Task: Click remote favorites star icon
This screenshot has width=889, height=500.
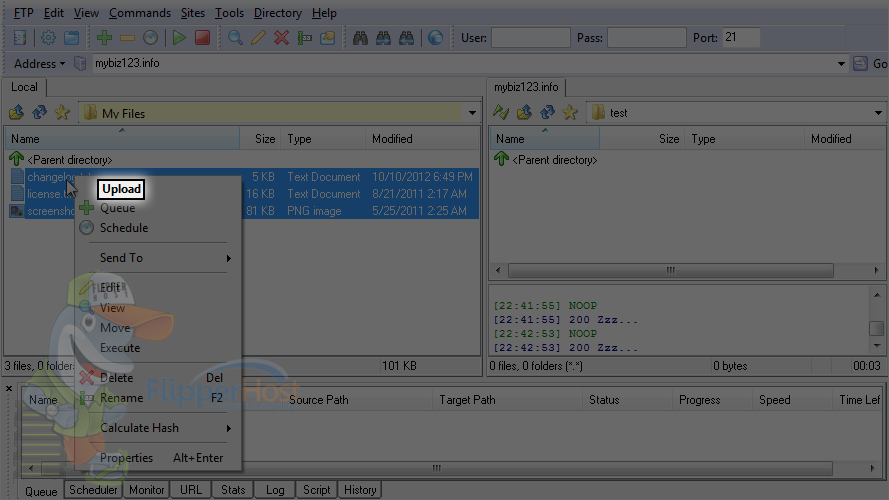Action: [x=570, y=112]
